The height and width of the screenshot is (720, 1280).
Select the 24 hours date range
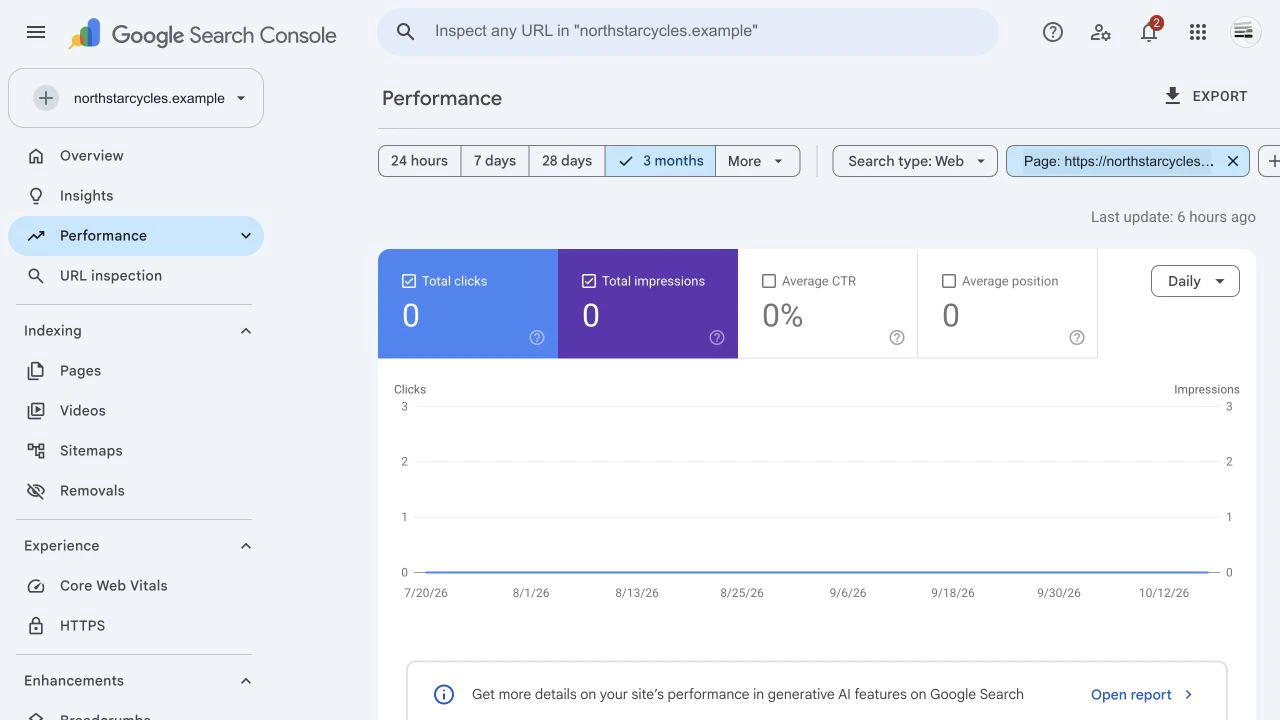pyautogui.click(x=420, y=161)
